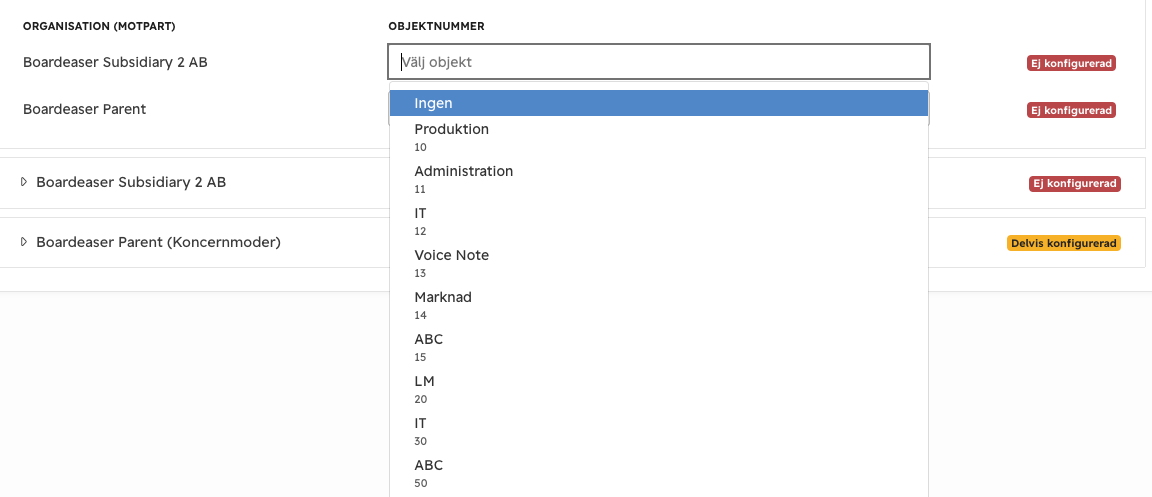Select the ABC option numbered 50
Viewport: 1152px width, 497px height.
pyautogui.click(x=659, y=473)
